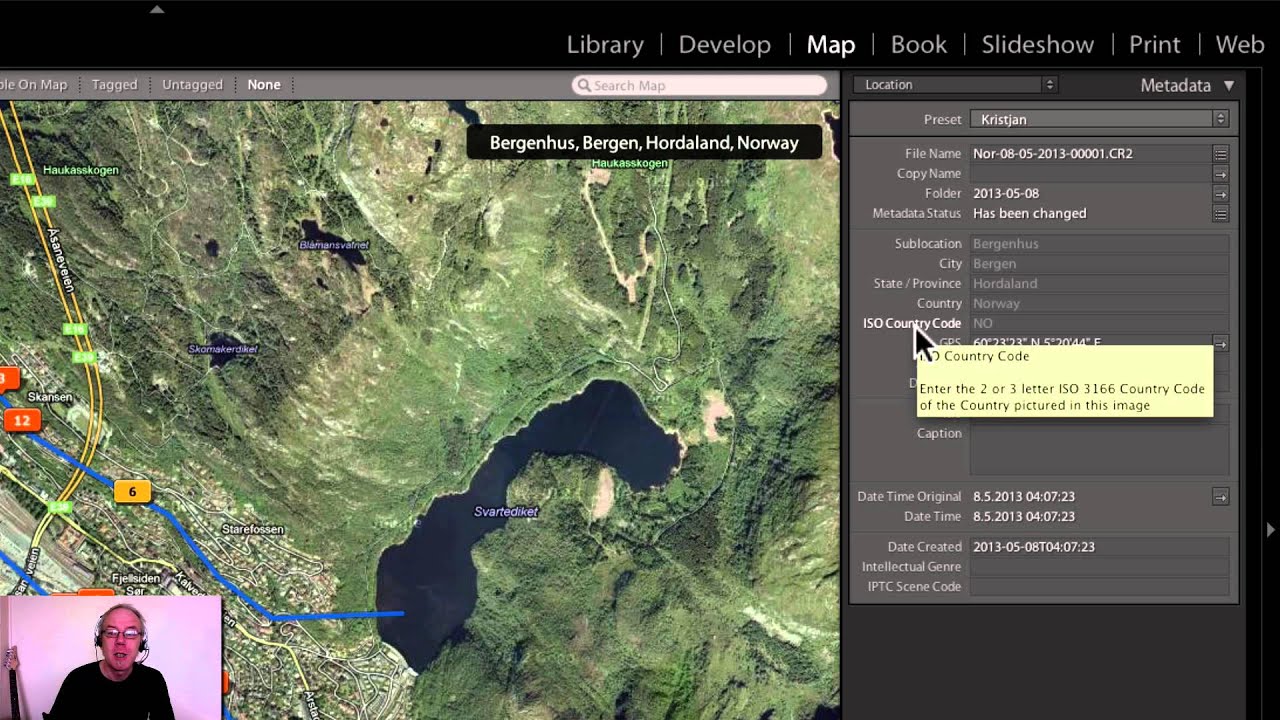This screenshot has height=720, width=1280.
Task: Click the Blåmansvatnet label on map
Action: coord(334,245)
